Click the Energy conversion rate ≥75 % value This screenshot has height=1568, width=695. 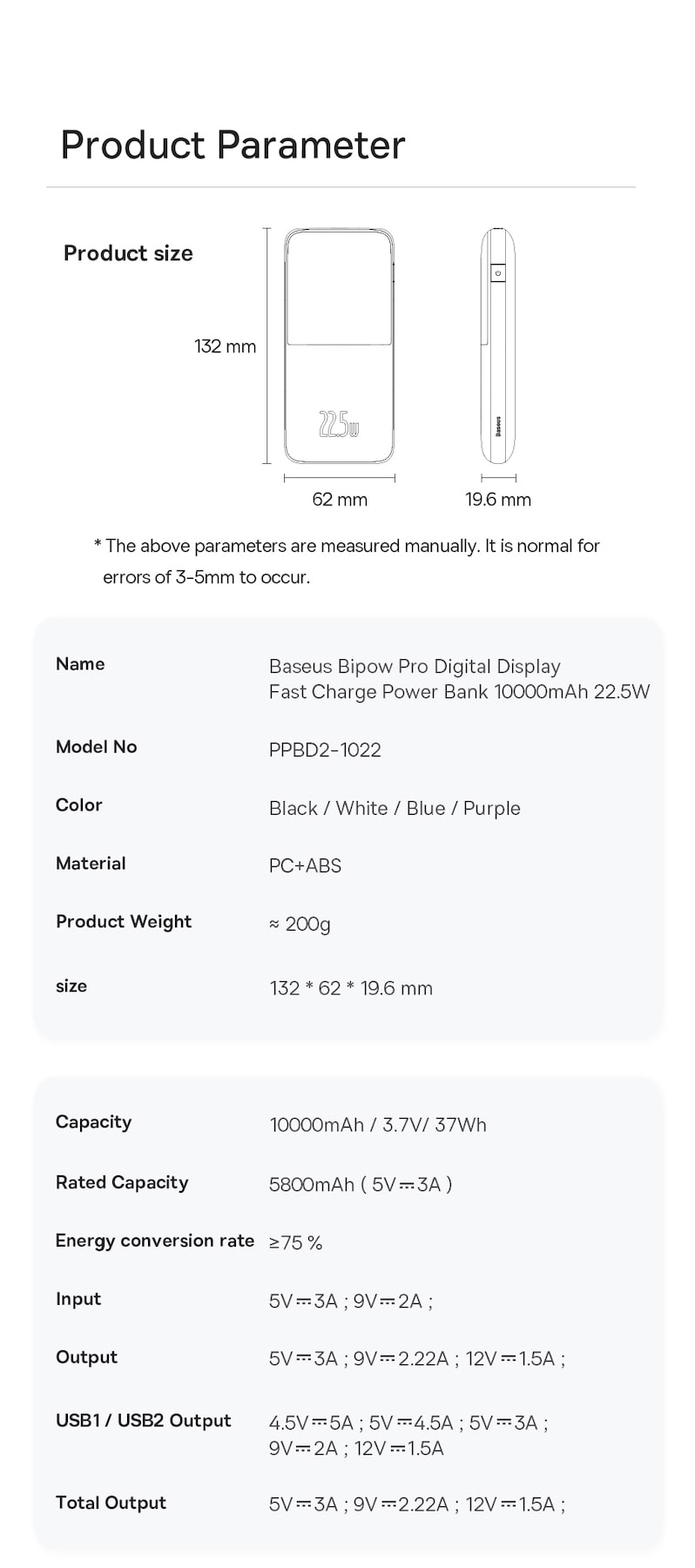click(x=295, y=1242)
